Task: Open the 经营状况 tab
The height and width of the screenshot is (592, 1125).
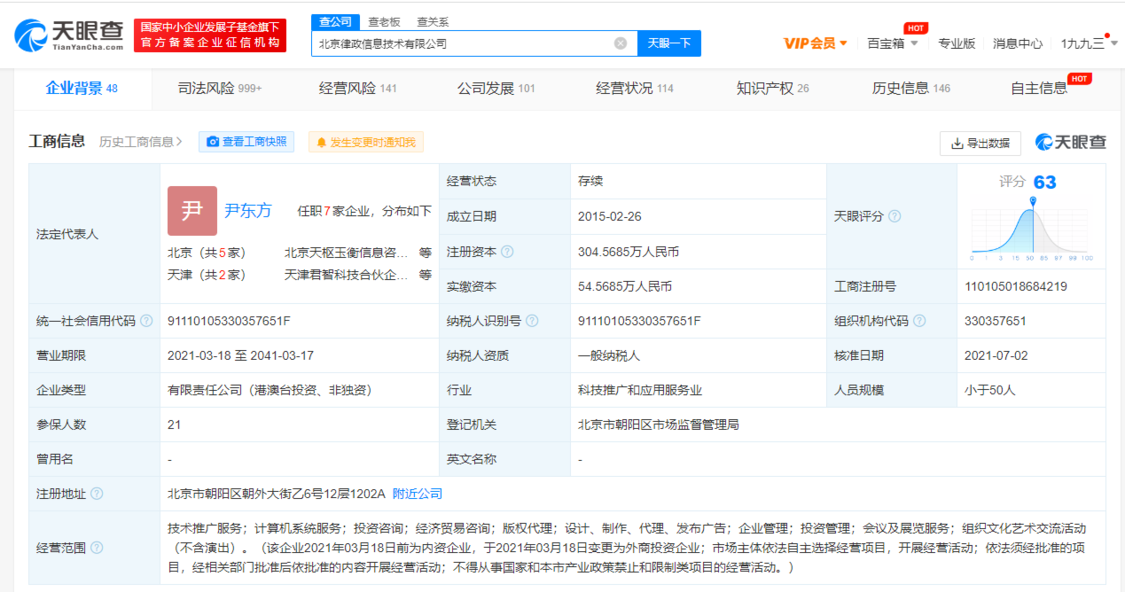Action: click(634, 88)
